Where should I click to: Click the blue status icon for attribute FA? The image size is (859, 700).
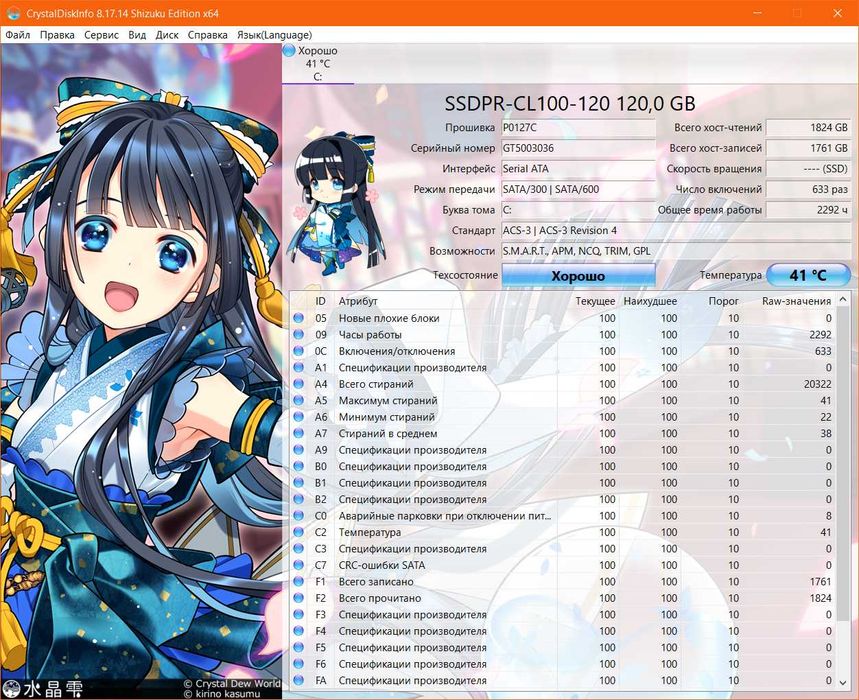[299, 680]
